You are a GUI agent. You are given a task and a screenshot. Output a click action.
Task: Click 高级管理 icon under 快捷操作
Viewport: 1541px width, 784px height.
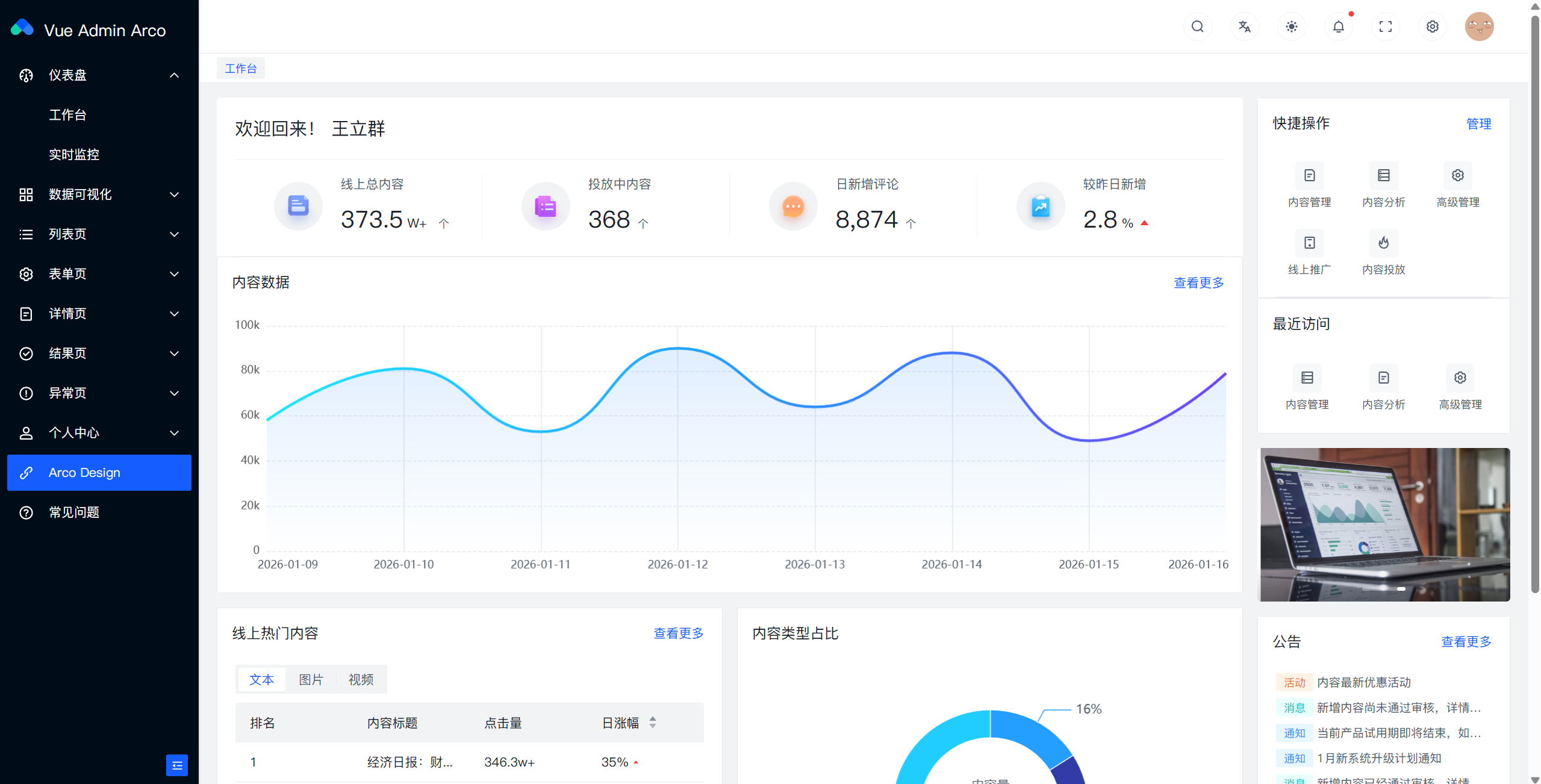(x=1457, y=175)
